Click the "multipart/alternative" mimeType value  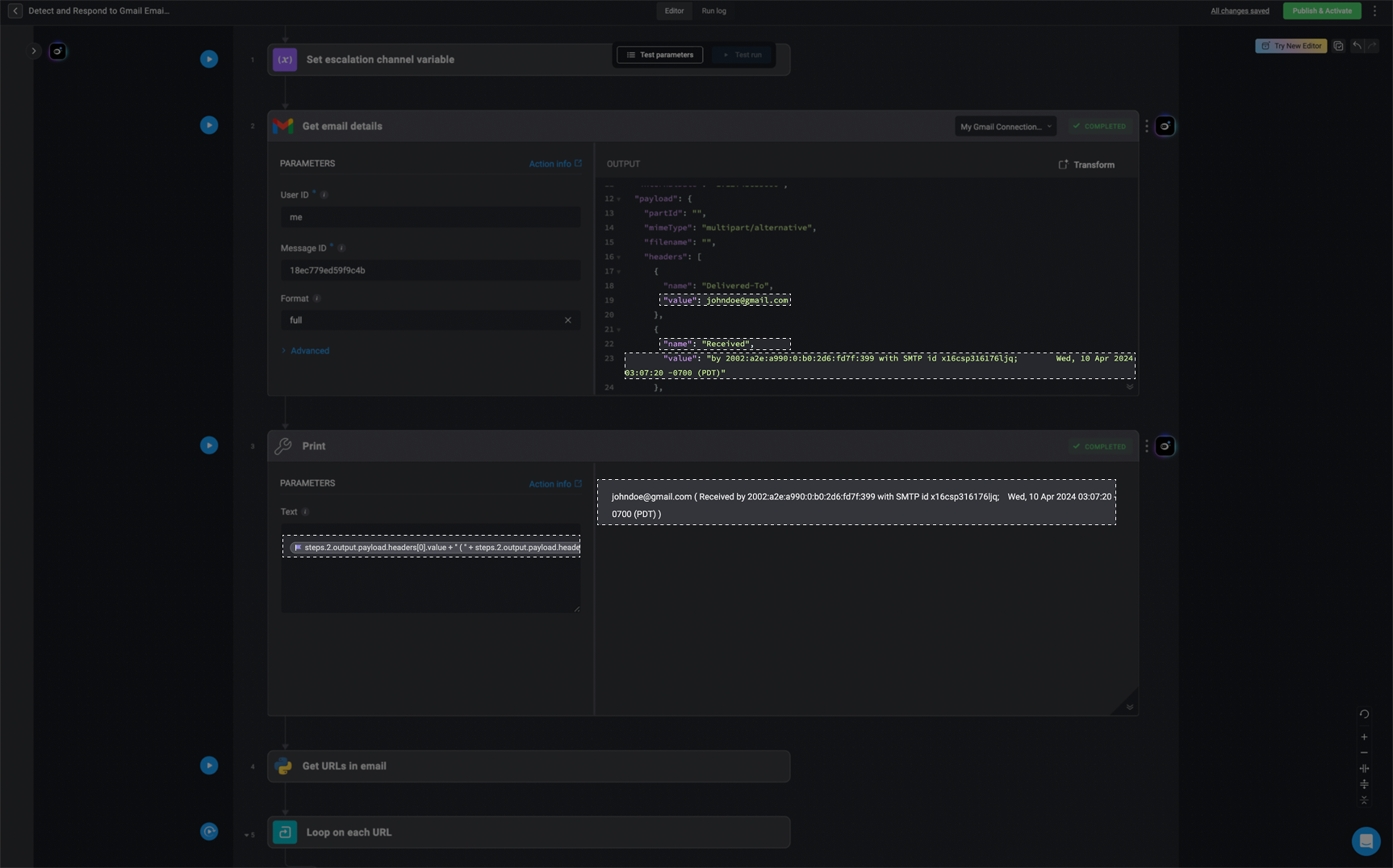click(x=758, y=228)
